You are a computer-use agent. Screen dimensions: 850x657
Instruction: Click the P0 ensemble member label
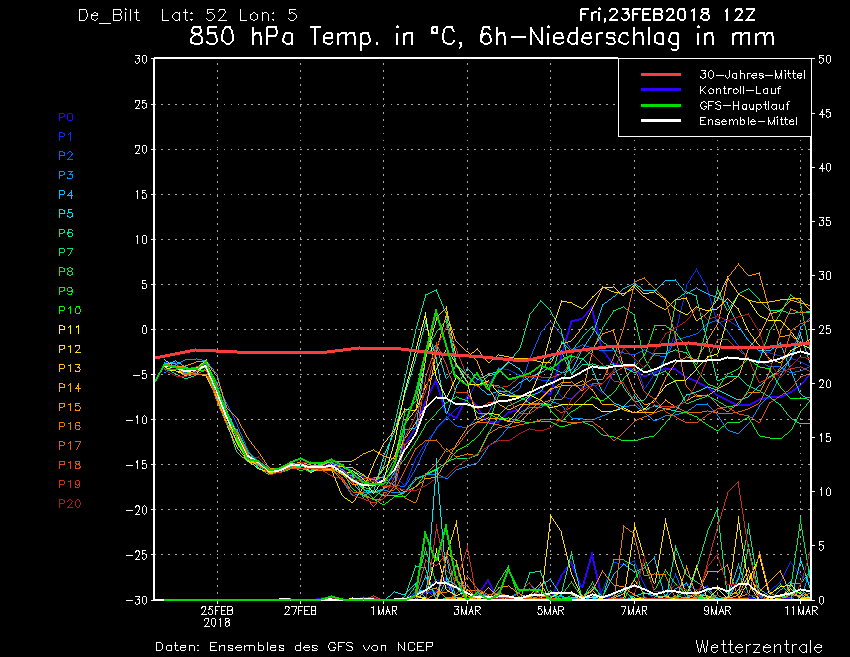[66, 117]
